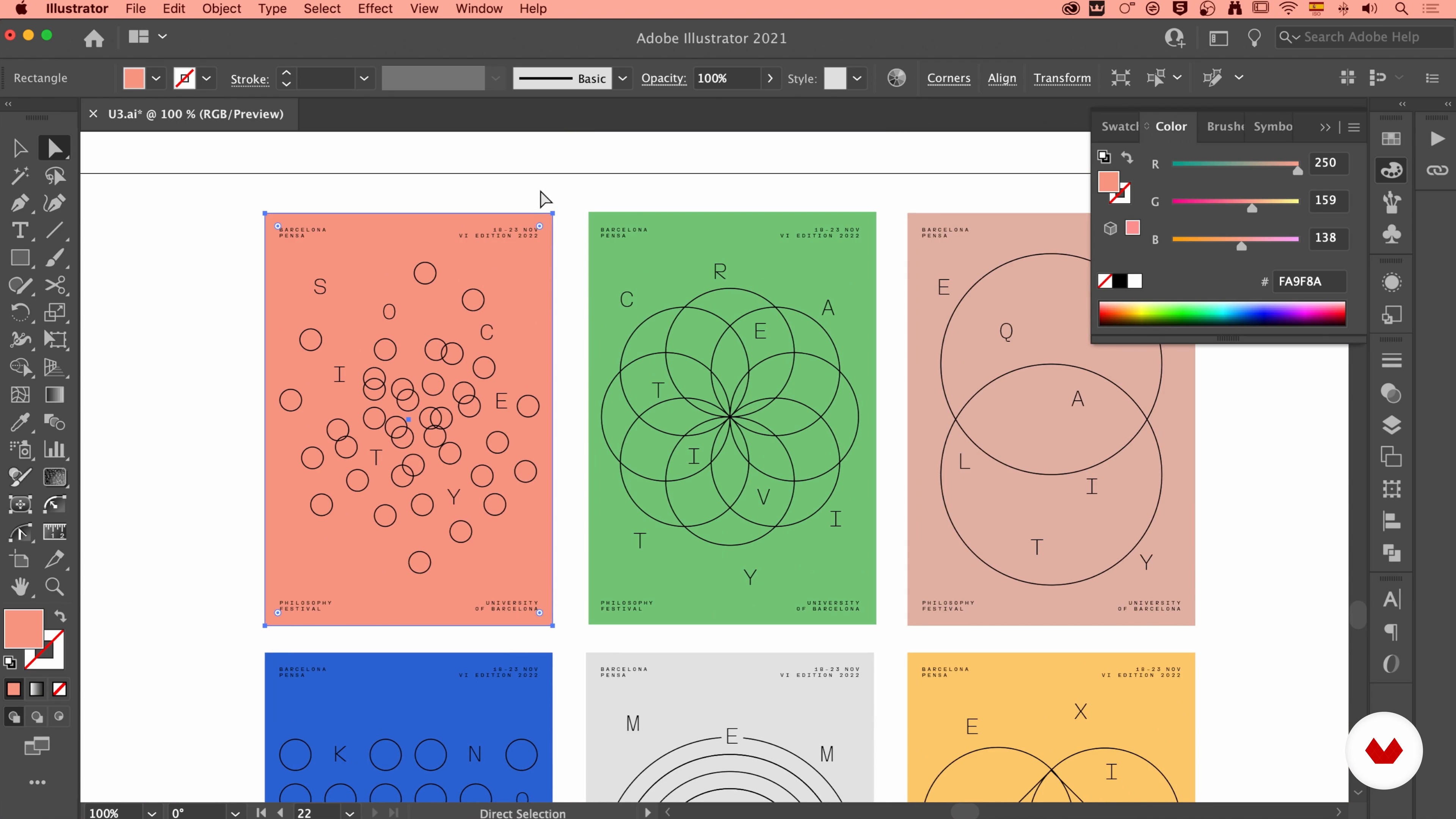Viewport: 1456px width, 819px height.
Task: Open the Character panel icon
Action: (1391, 599)
